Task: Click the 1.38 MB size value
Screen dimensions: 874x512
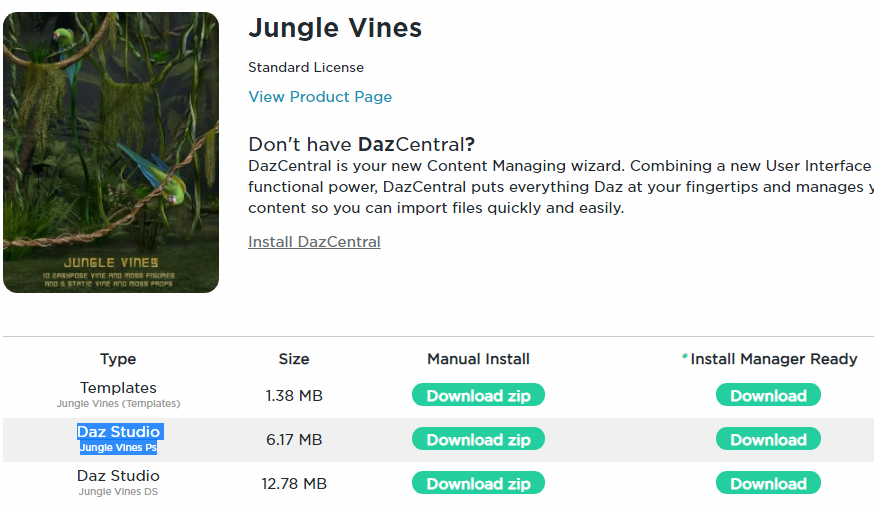Action: tap(294, 396)
